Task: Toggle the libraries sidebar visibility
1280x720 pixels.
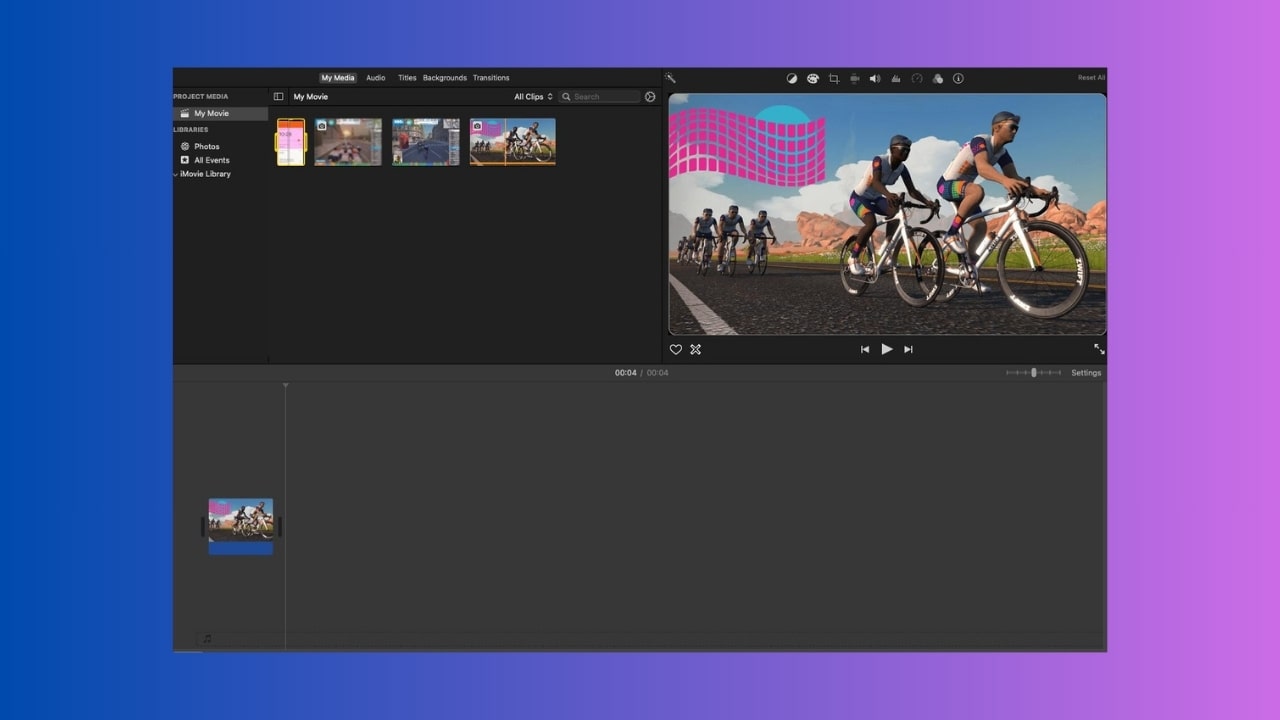Action: 278,97
